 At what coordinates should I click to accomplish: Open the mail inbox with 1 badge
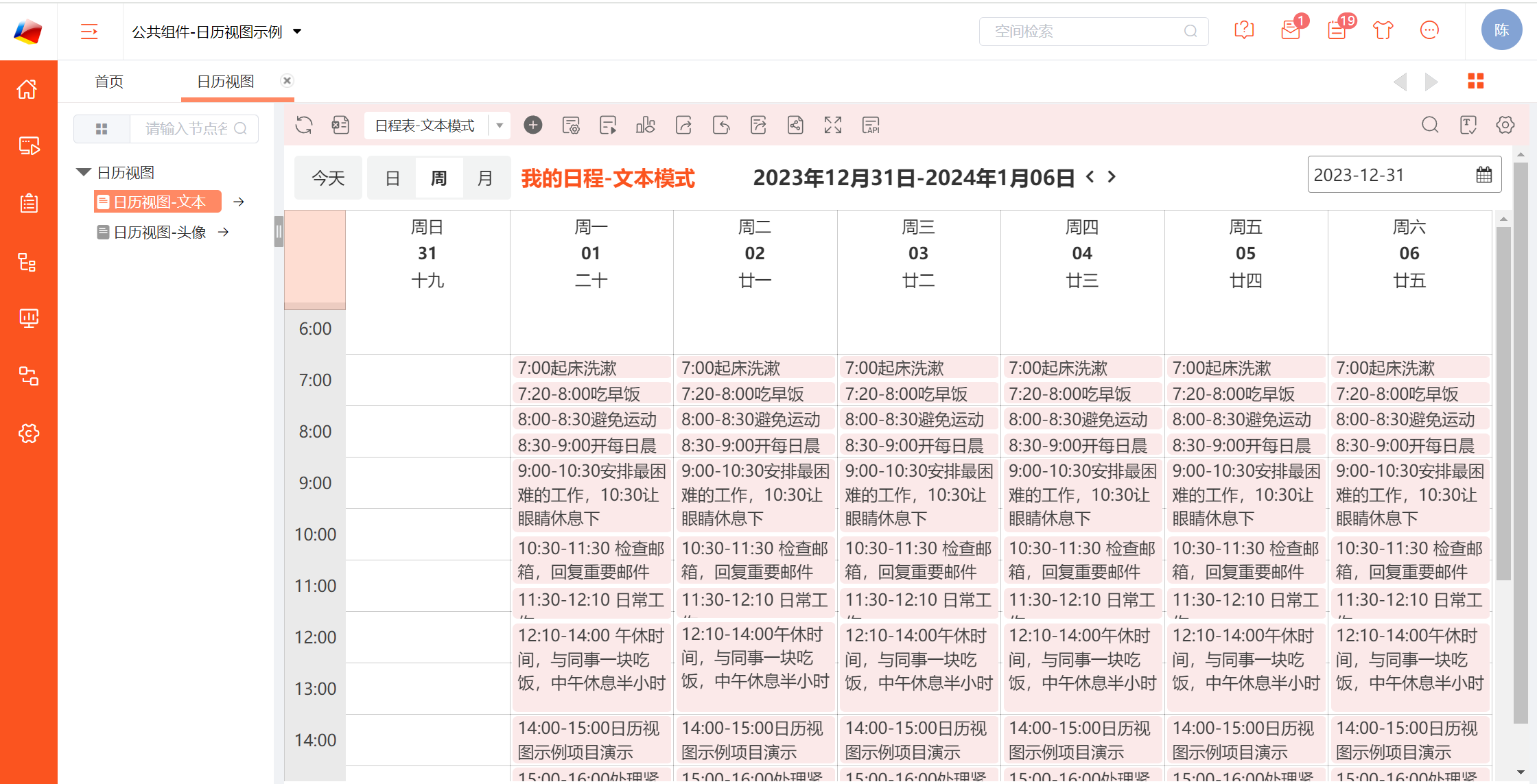pyautogui.click(x=1291, y=31)
